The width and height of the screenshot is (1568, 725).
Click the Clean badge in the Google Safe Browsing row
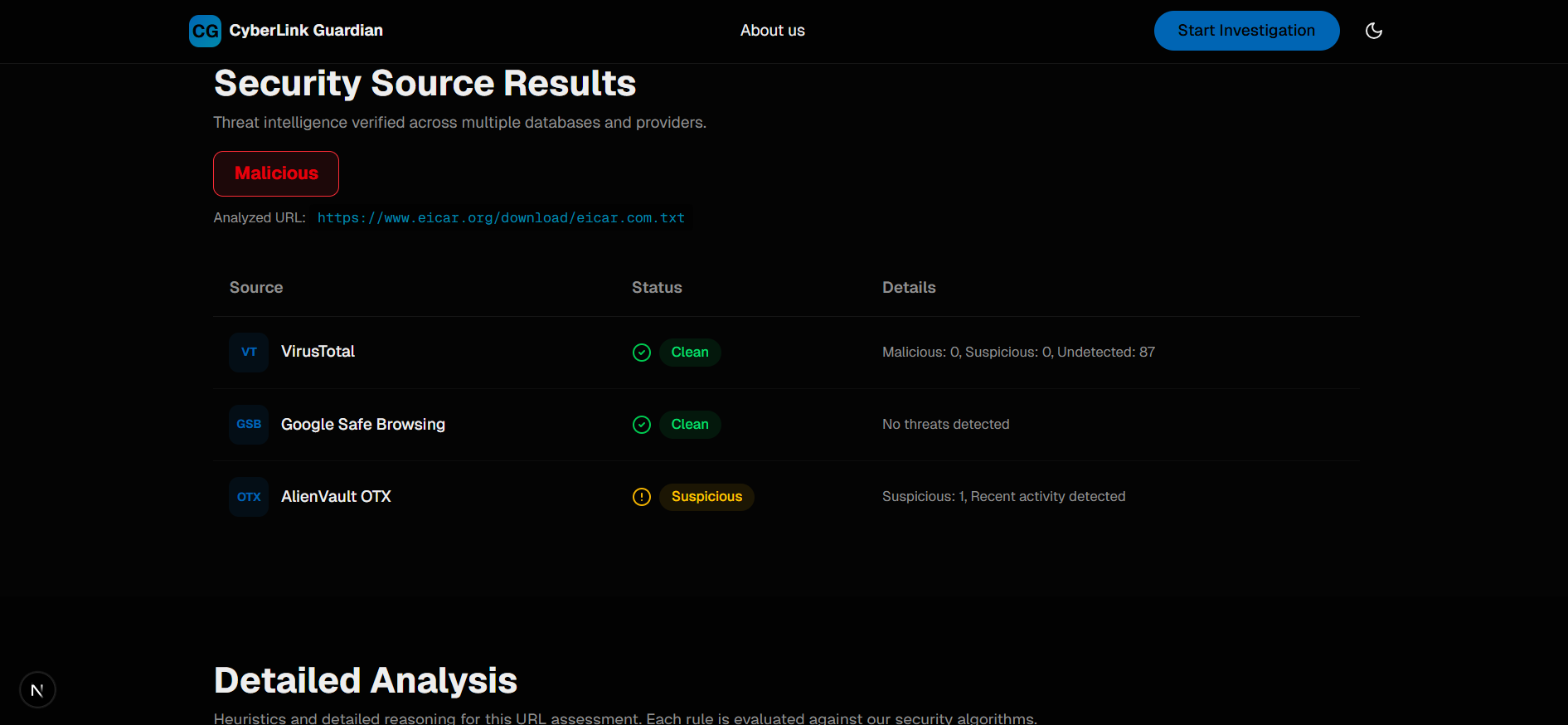click(690, 425)
